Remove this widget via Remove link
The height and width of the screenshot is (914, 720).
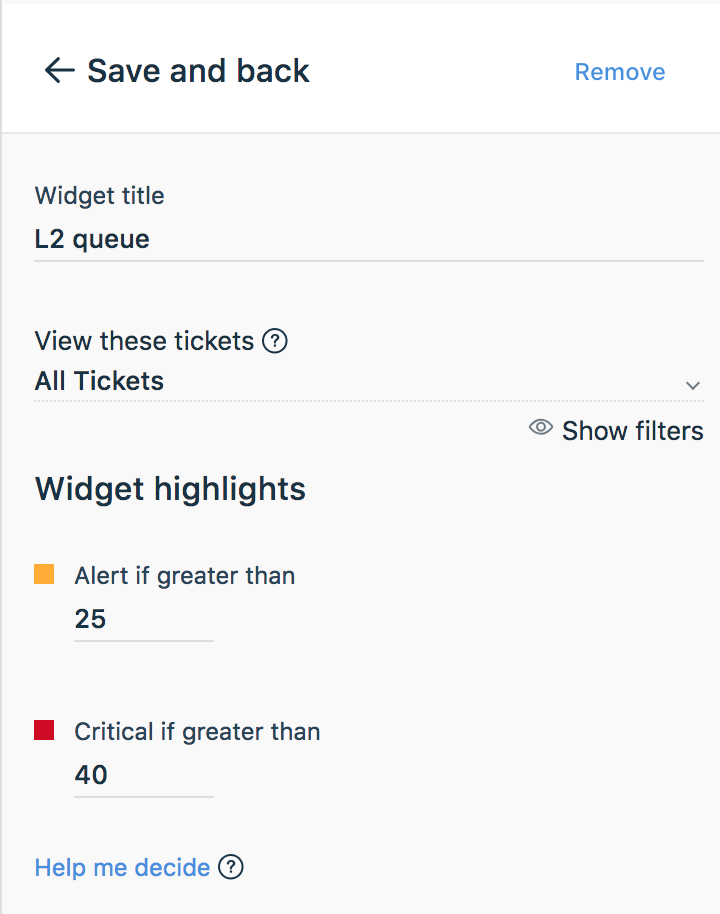point(620,72)
